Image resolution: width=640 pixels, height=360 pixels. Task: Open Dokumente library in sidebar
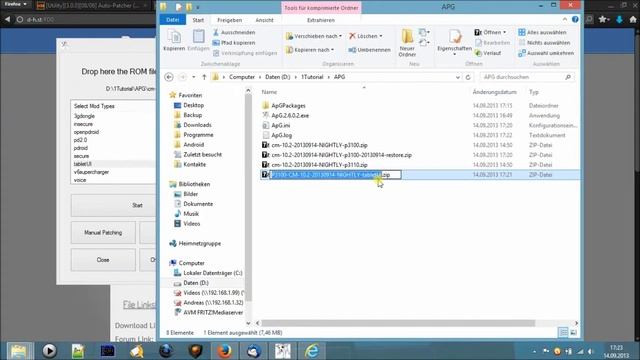click(x=198, y=204)
